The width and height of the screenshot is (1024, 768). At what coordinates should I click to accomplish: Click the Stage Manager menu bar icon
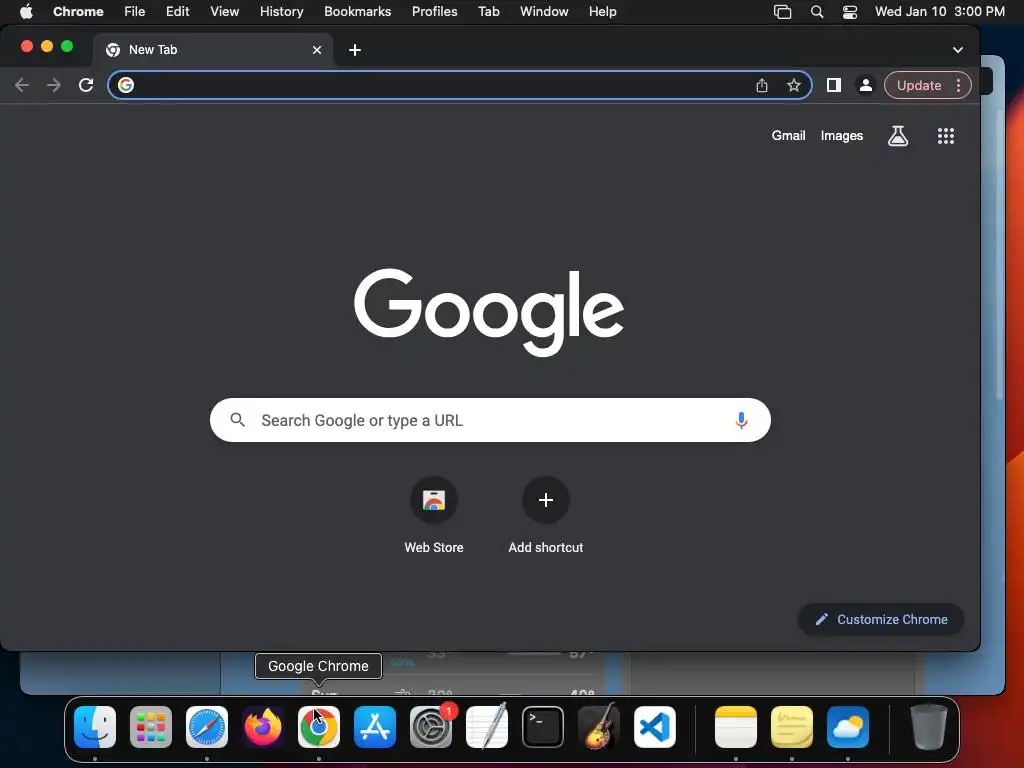(782, 12)
